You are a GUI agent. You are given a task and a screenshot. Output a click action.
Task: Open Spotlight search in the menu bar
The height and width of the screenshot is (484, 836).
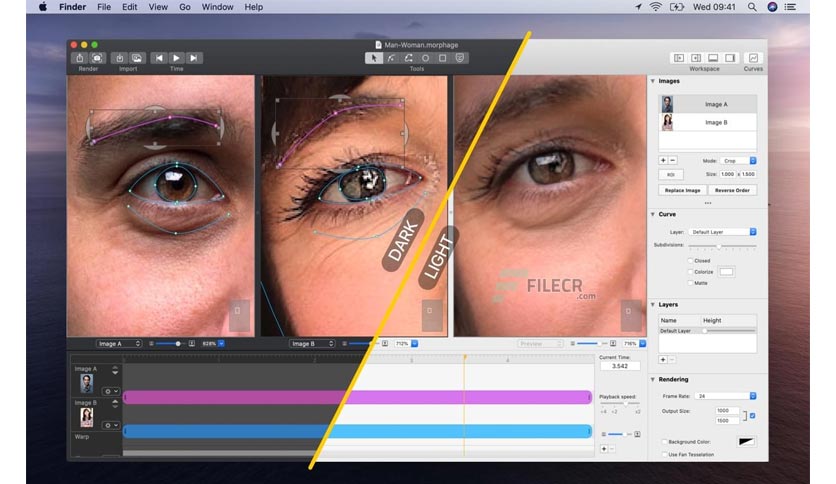point(752,7)
